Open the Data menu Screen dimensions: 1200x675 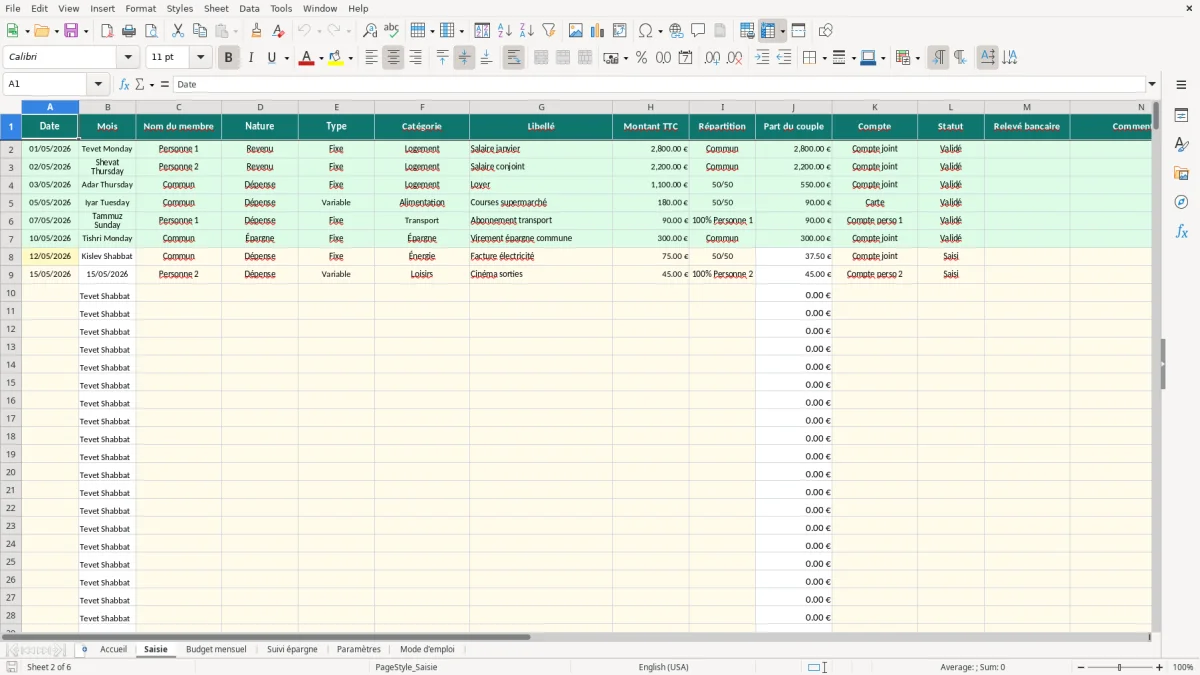pyautogui.click(x=249, y=8)
